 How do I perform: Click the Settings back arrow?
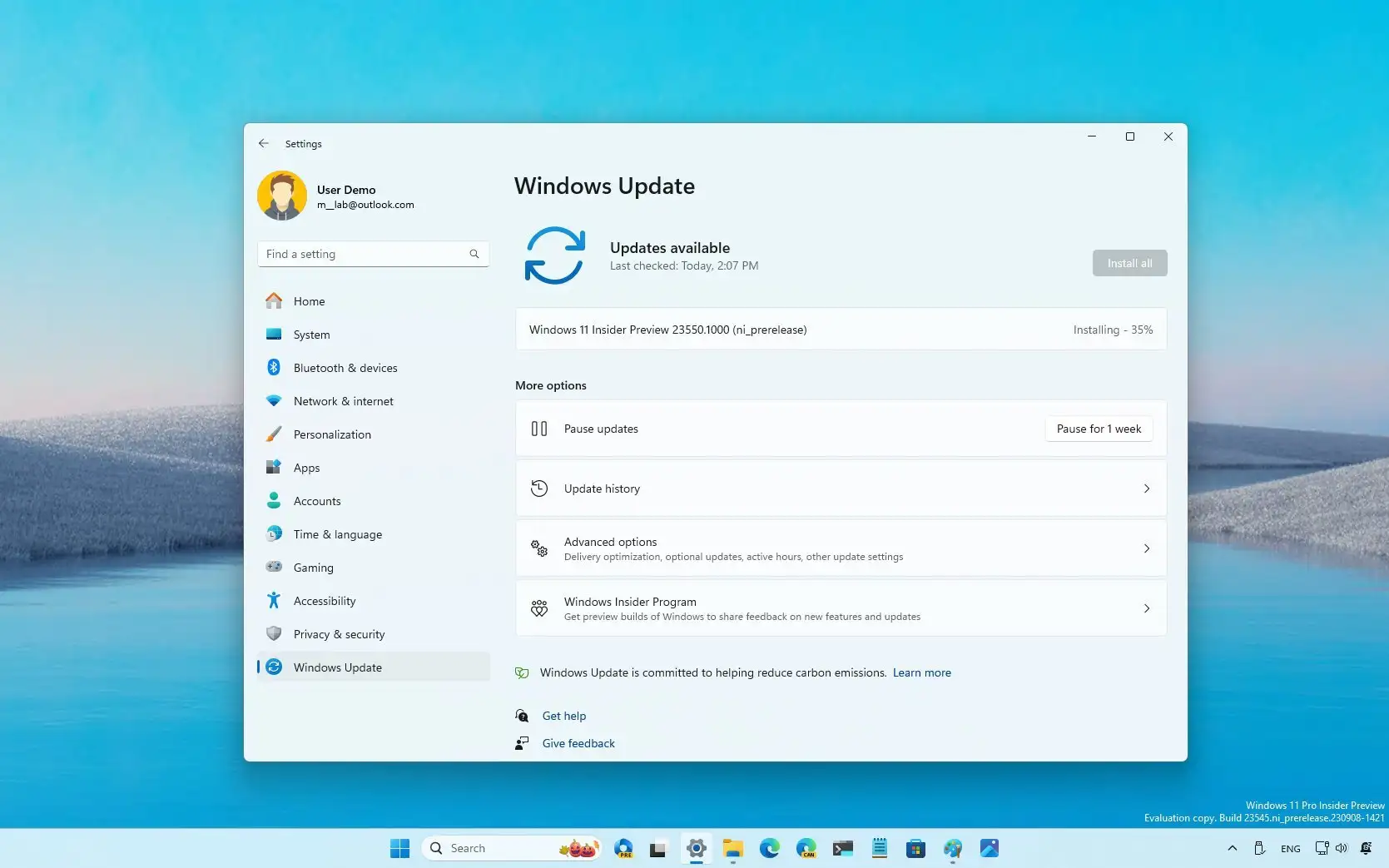coord(264,143)
